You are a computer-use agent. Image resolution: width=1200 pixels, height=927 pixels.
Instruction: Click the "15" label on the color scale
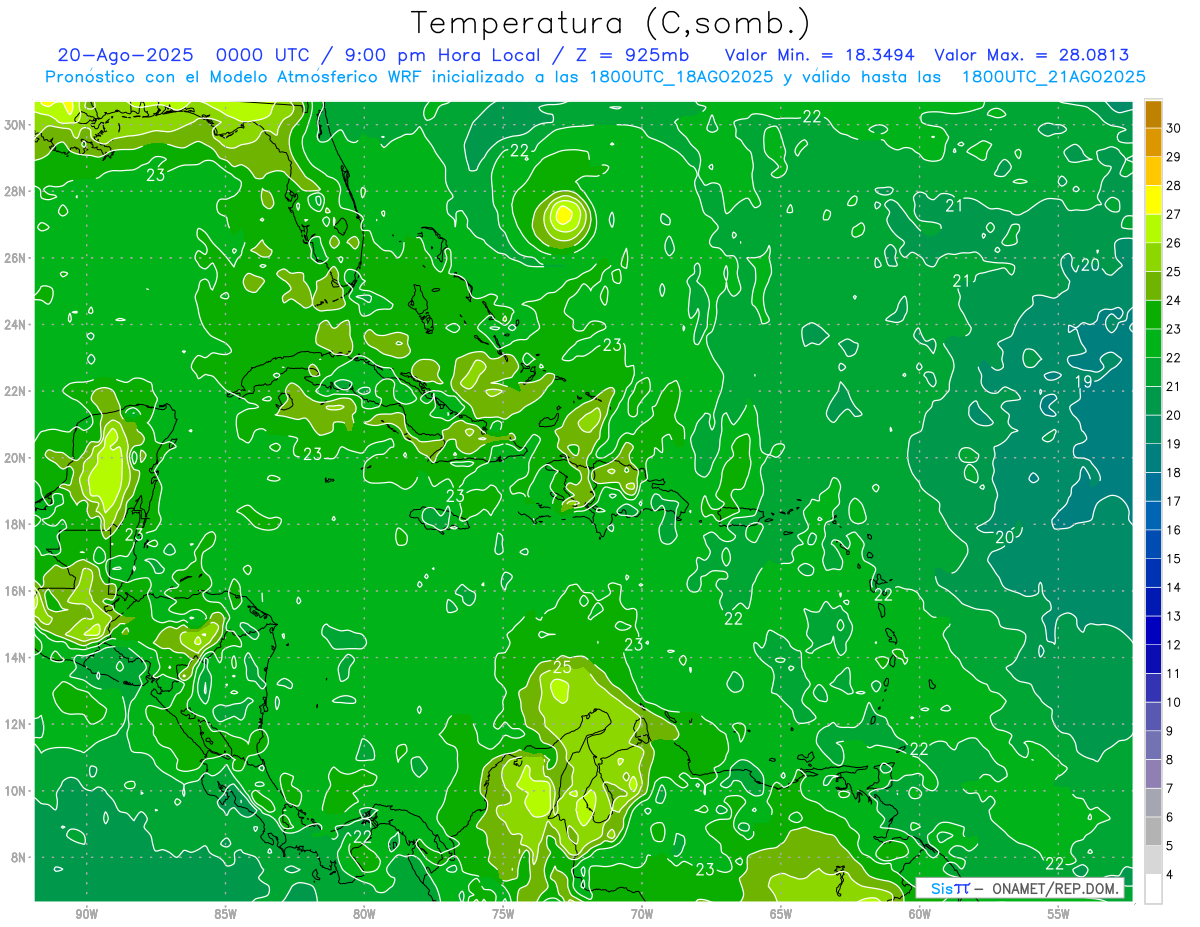click(x=1174, y=559)
